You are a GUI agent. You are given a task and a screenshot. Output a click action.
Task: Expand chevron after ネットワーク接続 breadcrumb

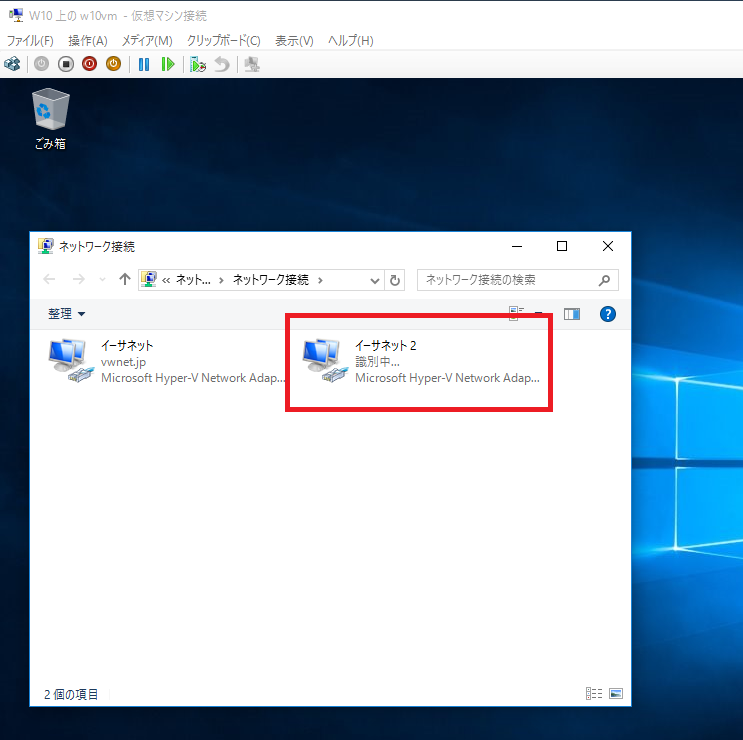(x=320, y=280)
